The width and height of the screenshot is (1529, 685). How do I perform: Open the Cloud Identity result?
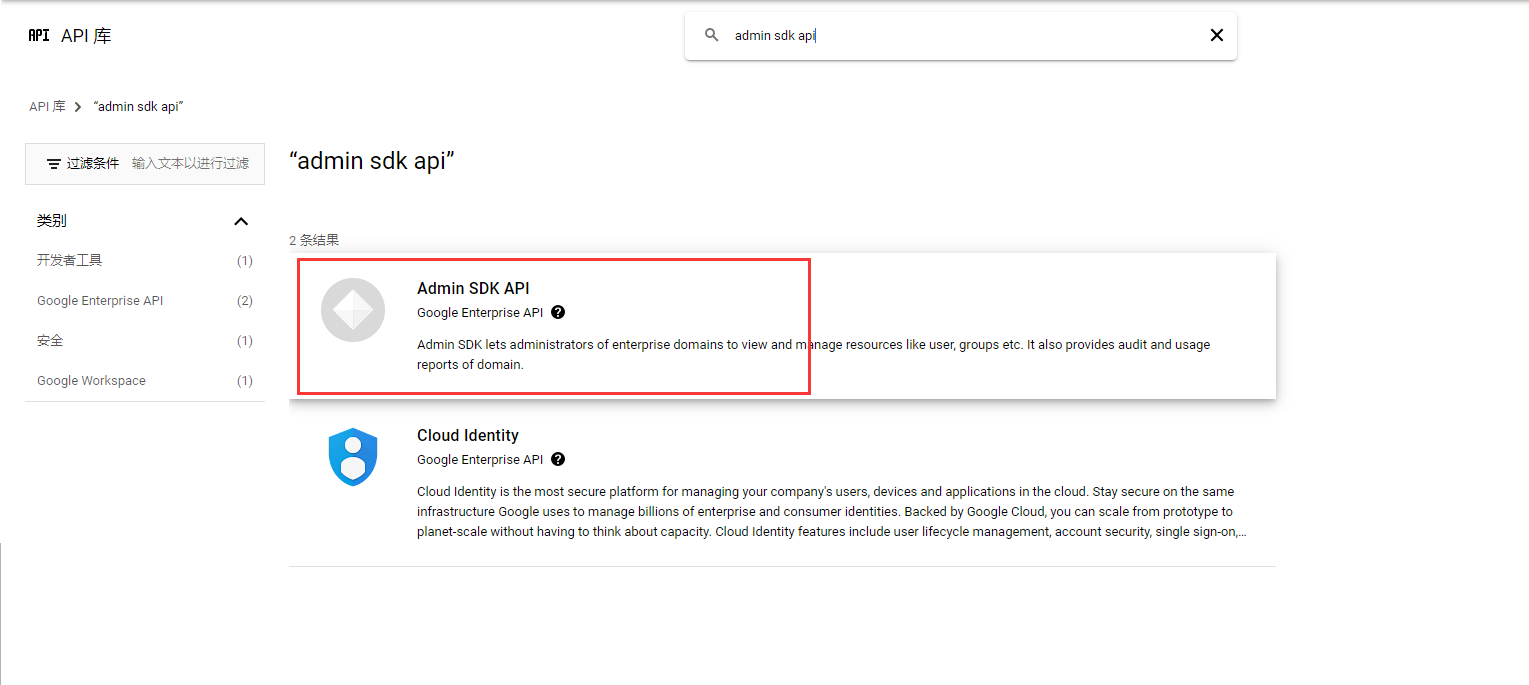point(468,435)
